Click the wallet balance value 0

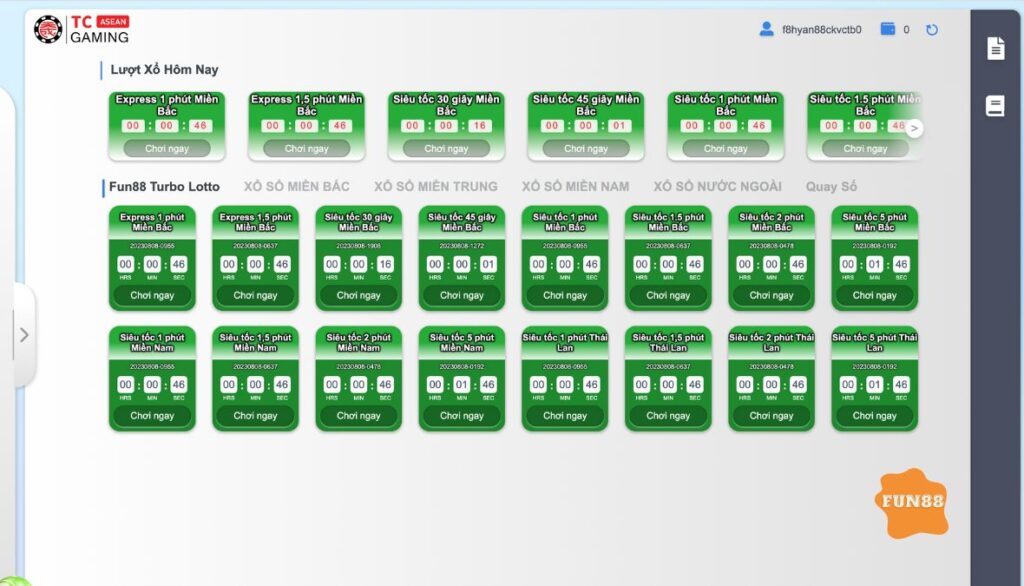pyautogui.click(x=906, y=29)
